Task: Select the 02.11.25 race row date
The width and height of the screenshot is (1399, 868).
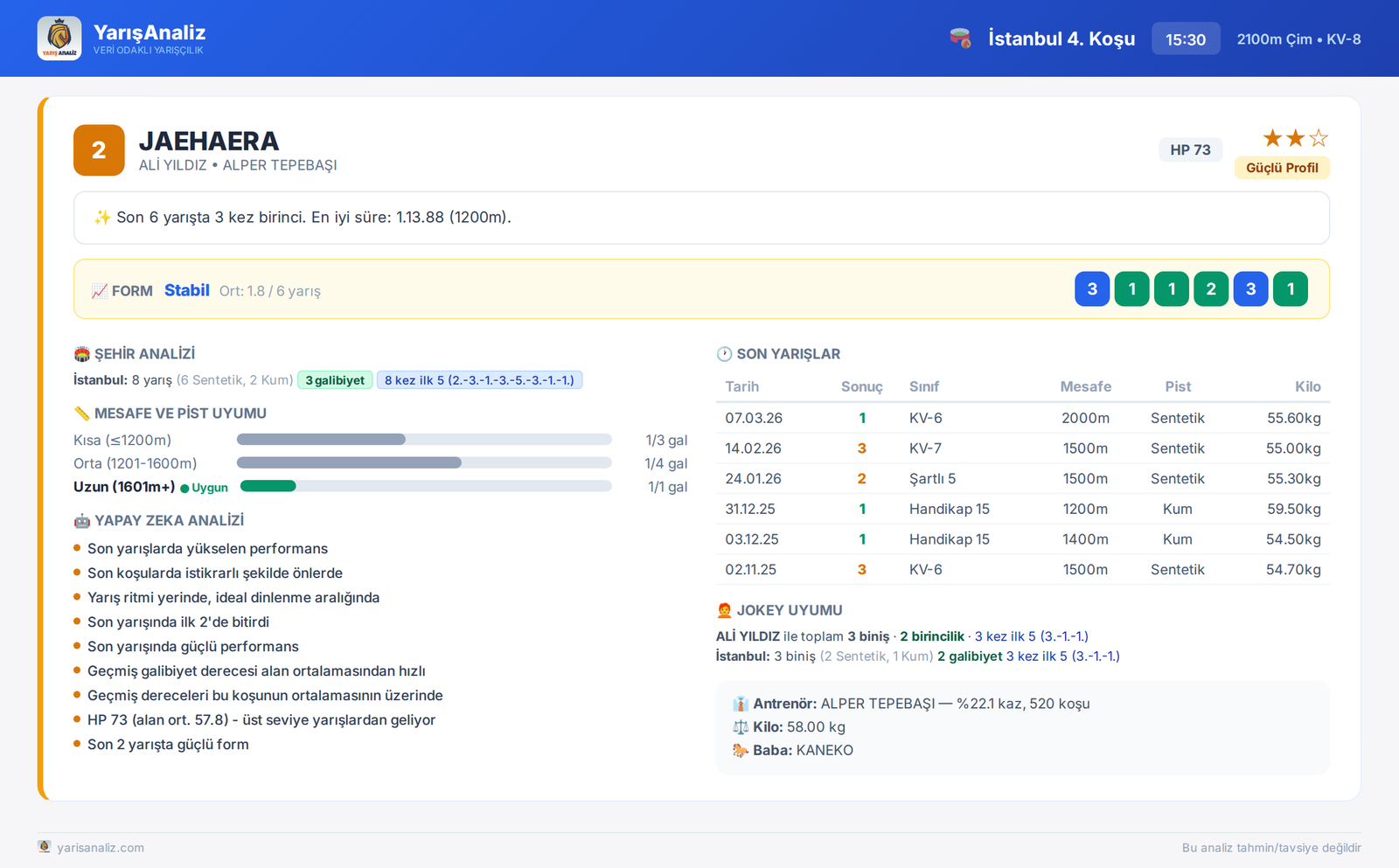Action: [x=751, y=570]
